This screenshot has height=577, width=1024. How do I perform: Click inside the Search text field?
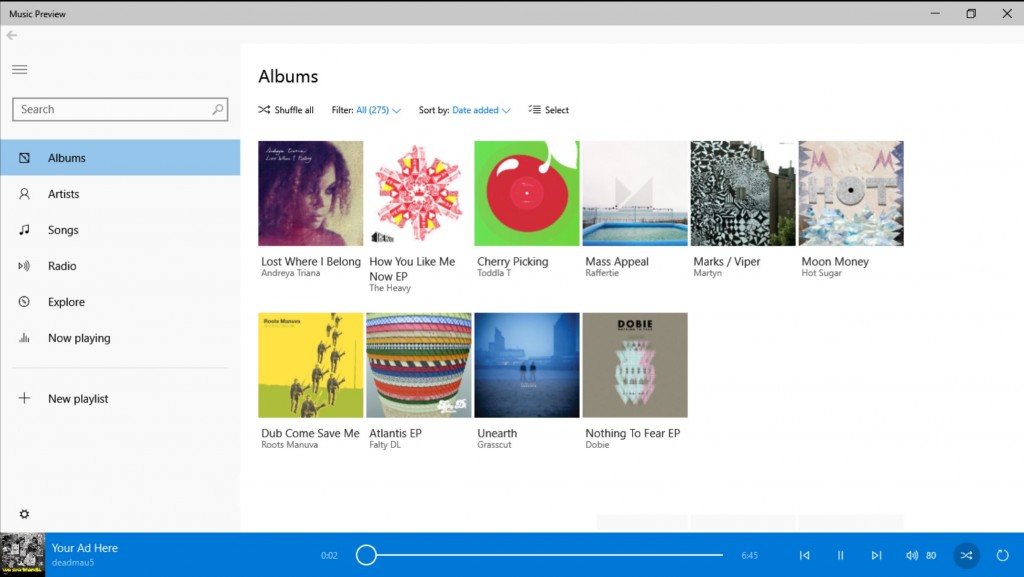click(x=110, y=110)
